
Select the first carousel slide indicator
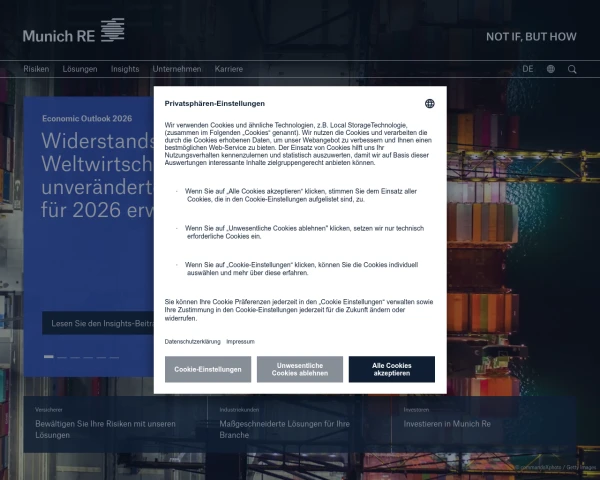pos(48,356)
